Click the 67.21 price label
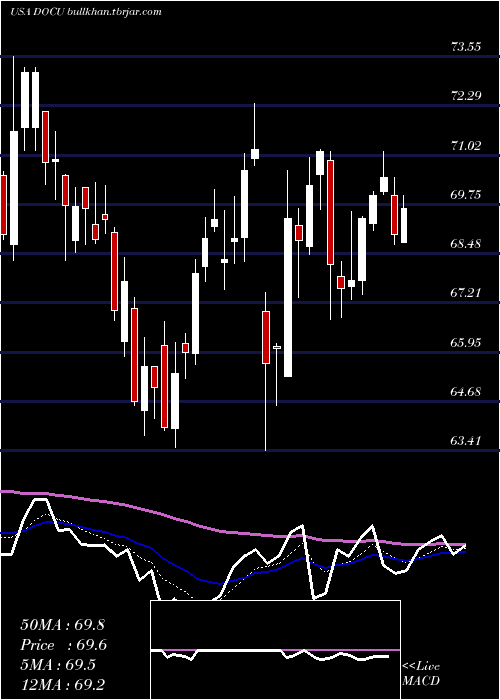This screenshot has height=700, width=500. (466, 293)
